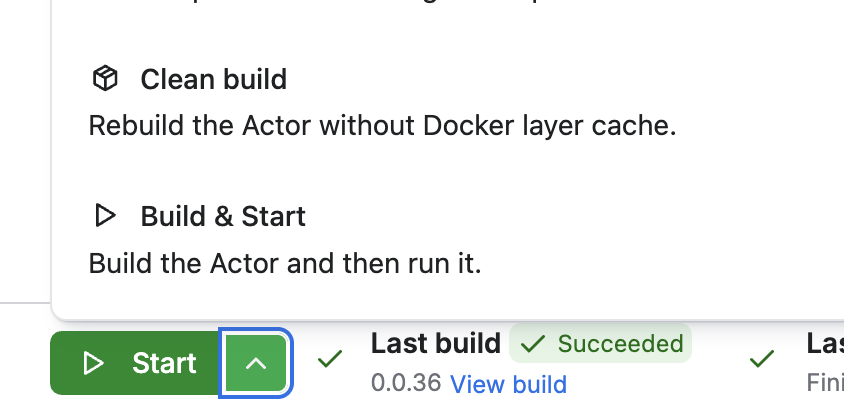Open the View build link
844x412 pixels.
[508, 384]
